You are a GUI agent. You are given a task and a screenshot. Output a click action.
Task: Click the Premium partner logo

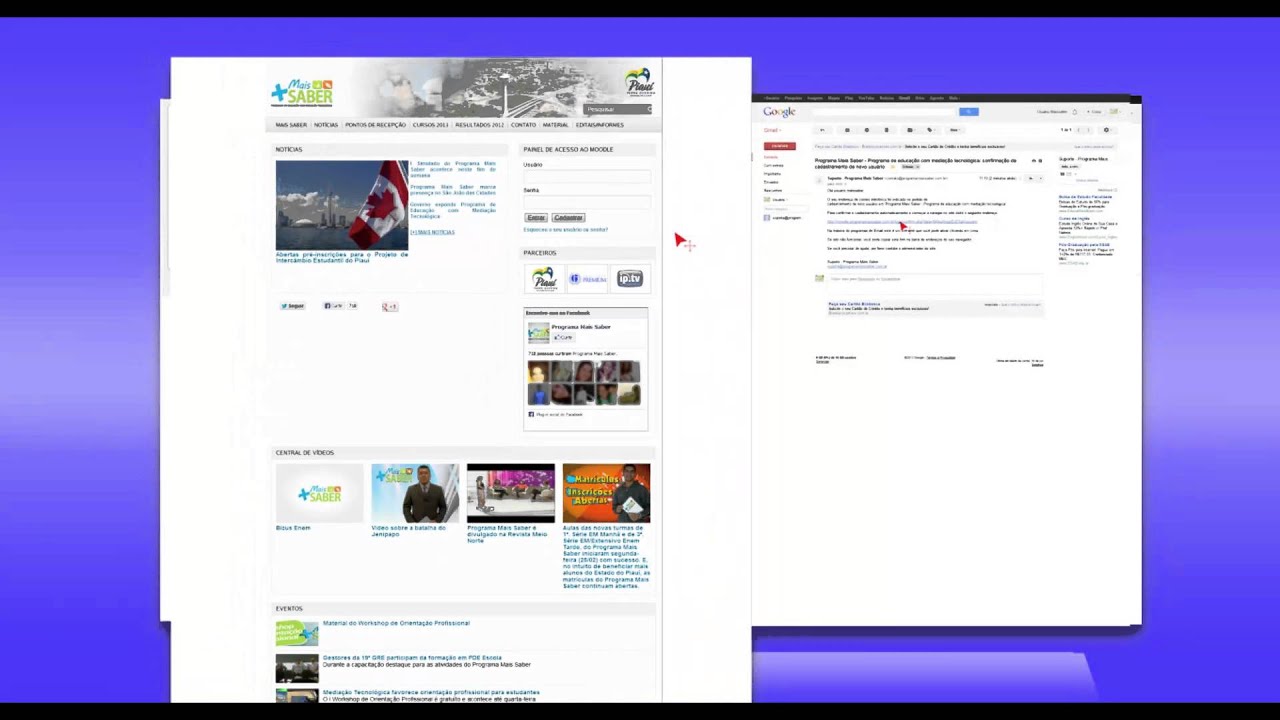(588, 279)
